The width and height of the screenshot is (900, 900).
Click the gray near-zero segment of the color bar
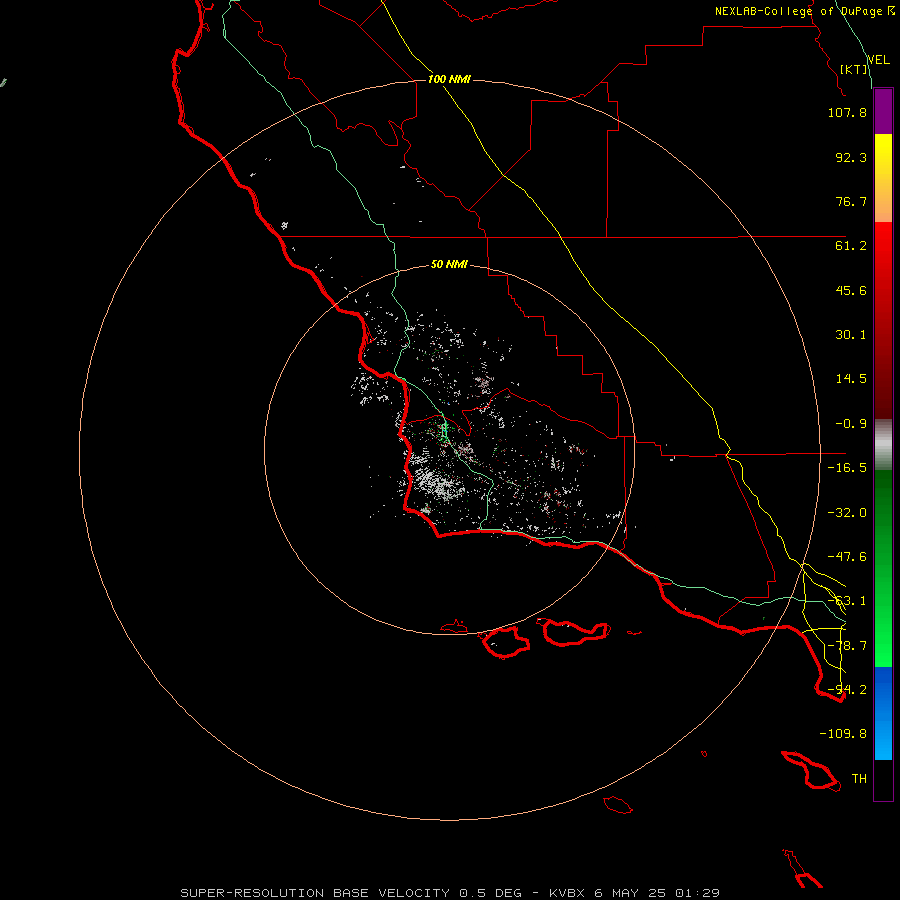(x=883, y=445)
